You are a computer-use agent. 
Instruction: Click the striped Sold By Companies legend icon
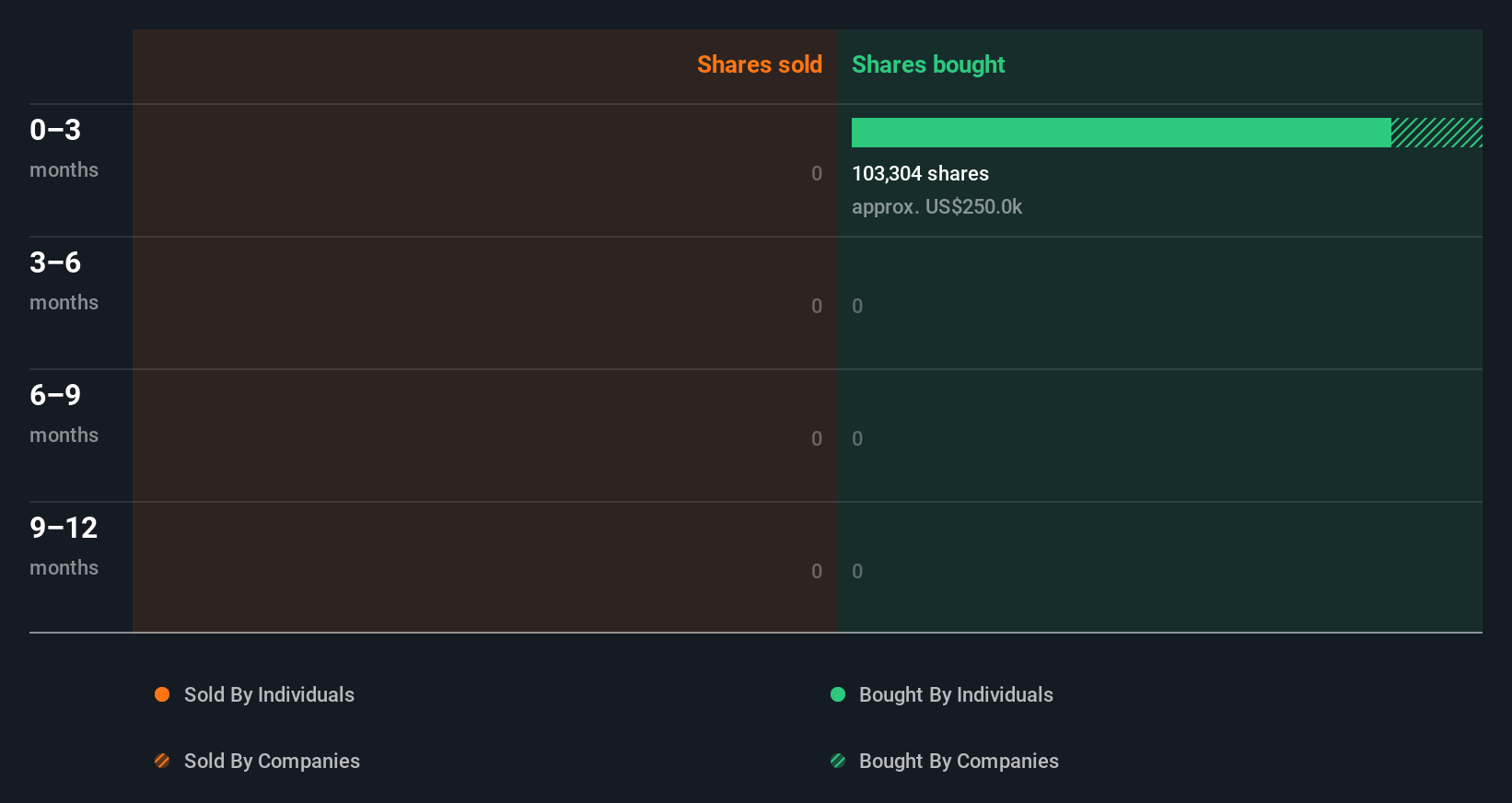162,761
